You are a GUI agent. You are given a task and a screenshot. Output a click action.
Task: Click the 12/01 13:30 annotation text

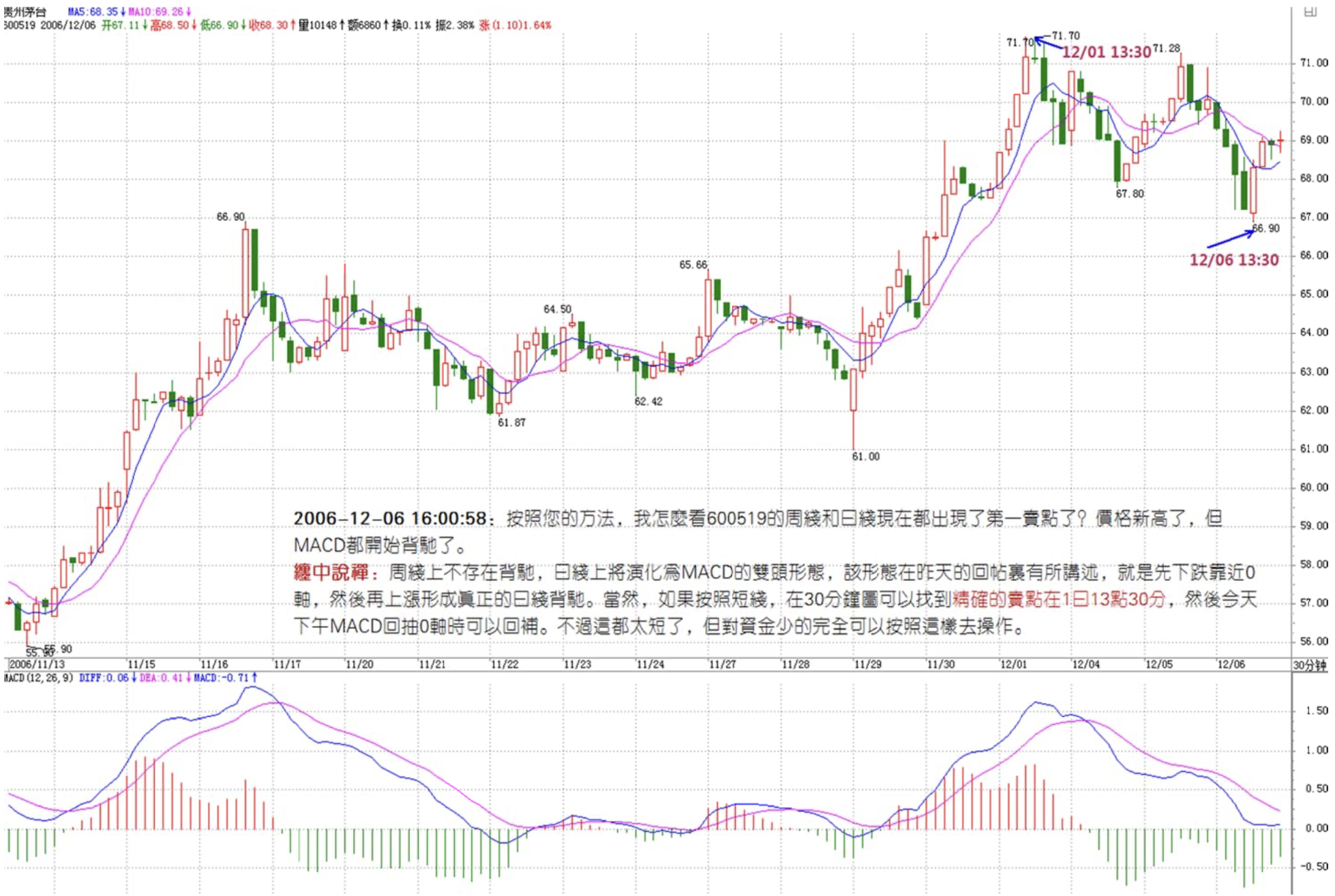click(1106, 53)
